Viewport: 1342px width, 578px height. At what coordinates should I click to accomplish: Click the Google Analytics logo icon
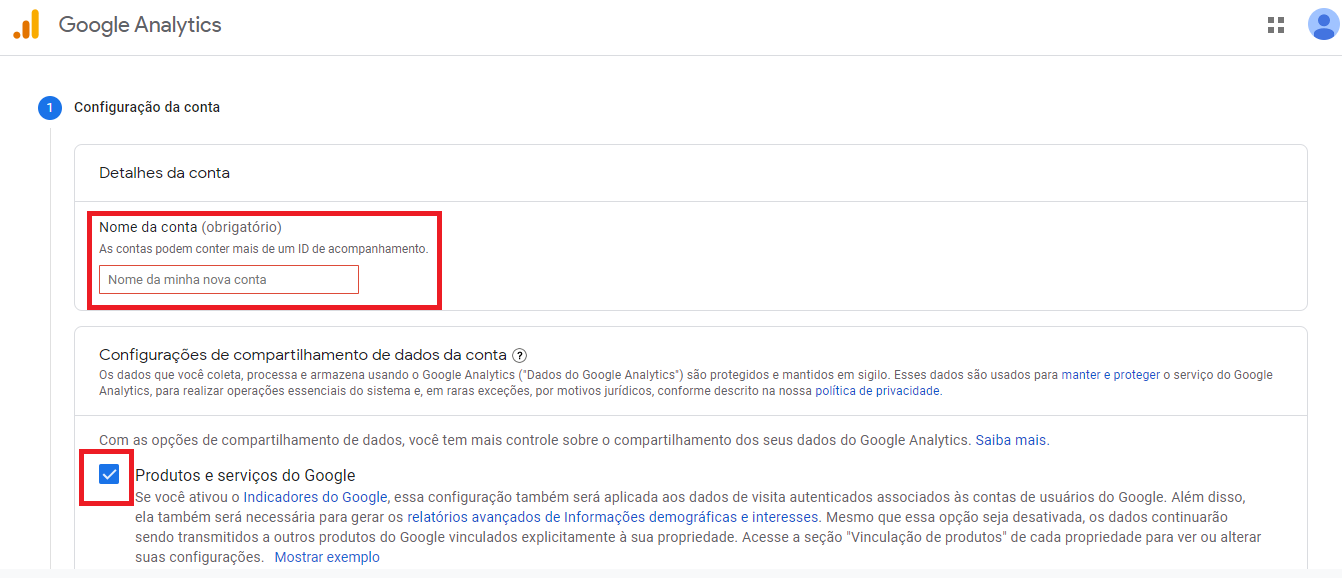pos(26,24)
